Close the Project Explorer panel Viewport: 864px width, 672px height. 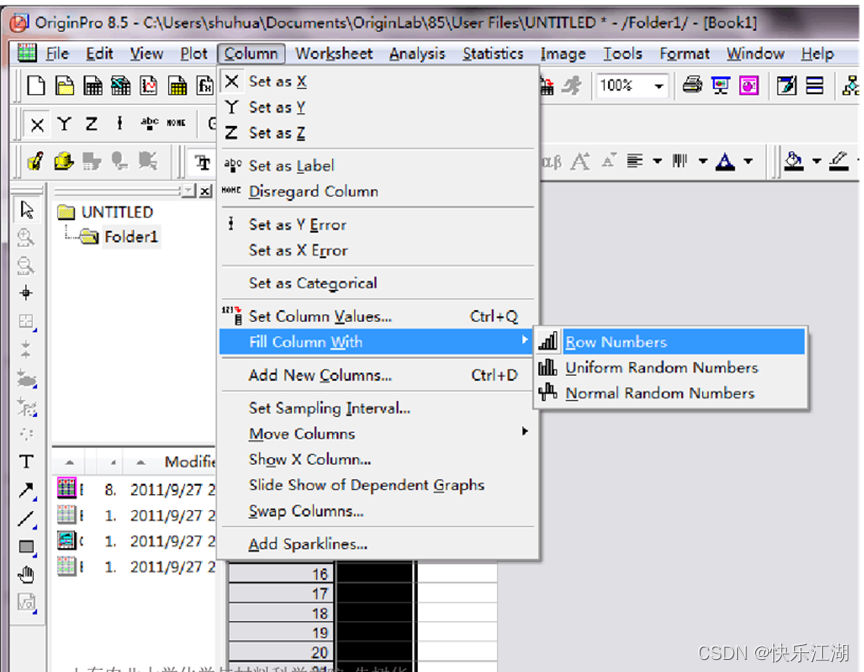(206, 191)
